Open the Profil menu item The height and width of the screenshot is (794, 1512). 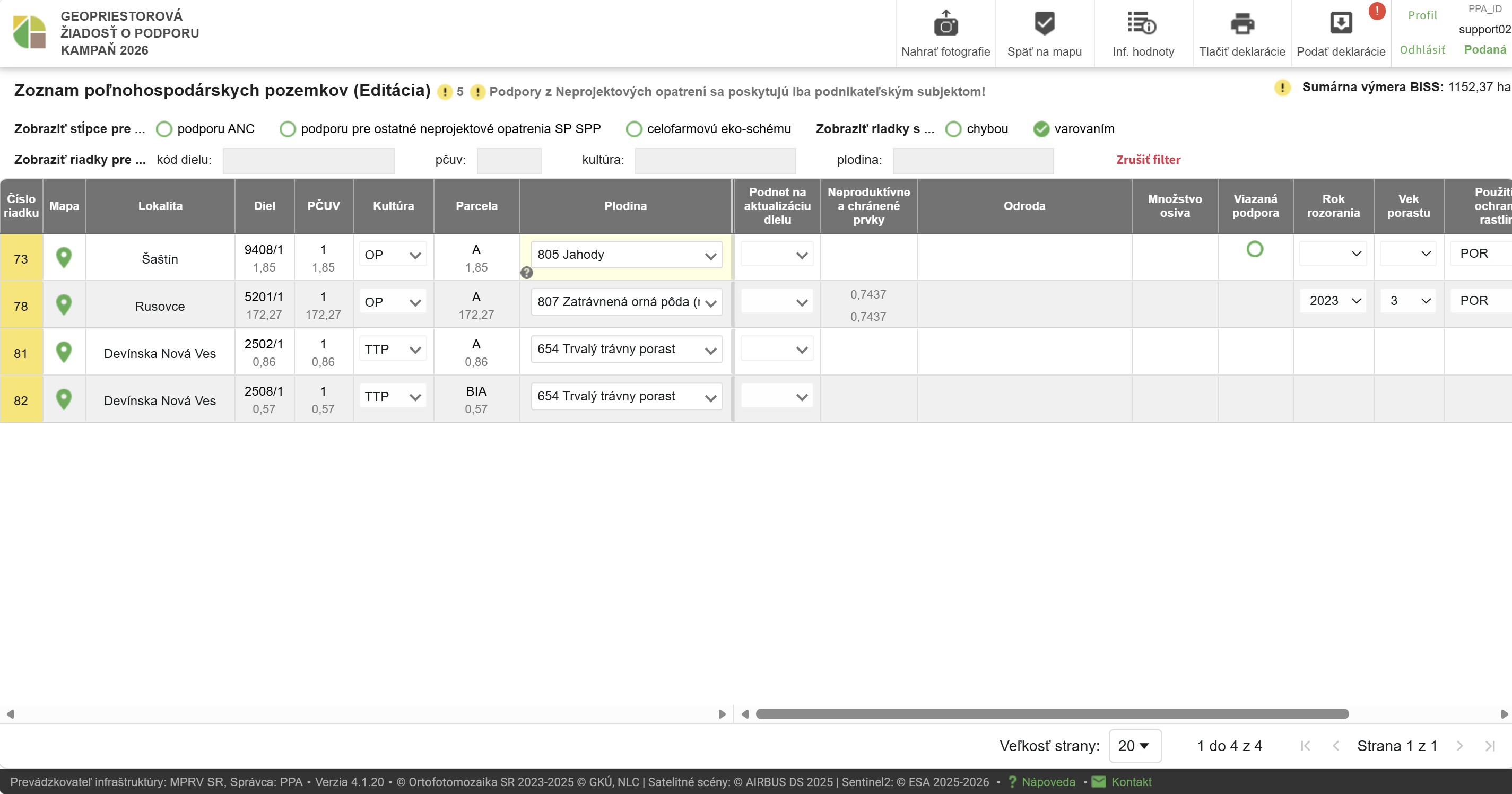[x=1422, y=15]
